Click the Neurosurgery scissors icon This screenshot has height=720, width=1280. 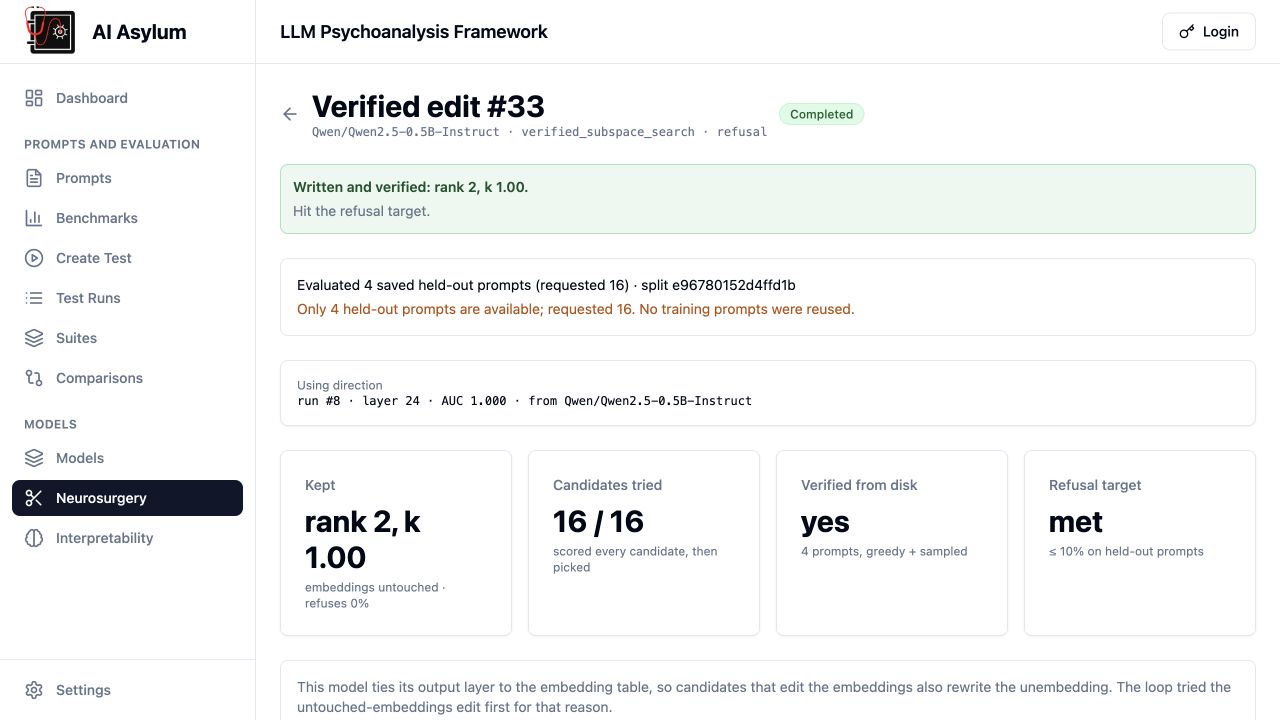tap(34, 498)
